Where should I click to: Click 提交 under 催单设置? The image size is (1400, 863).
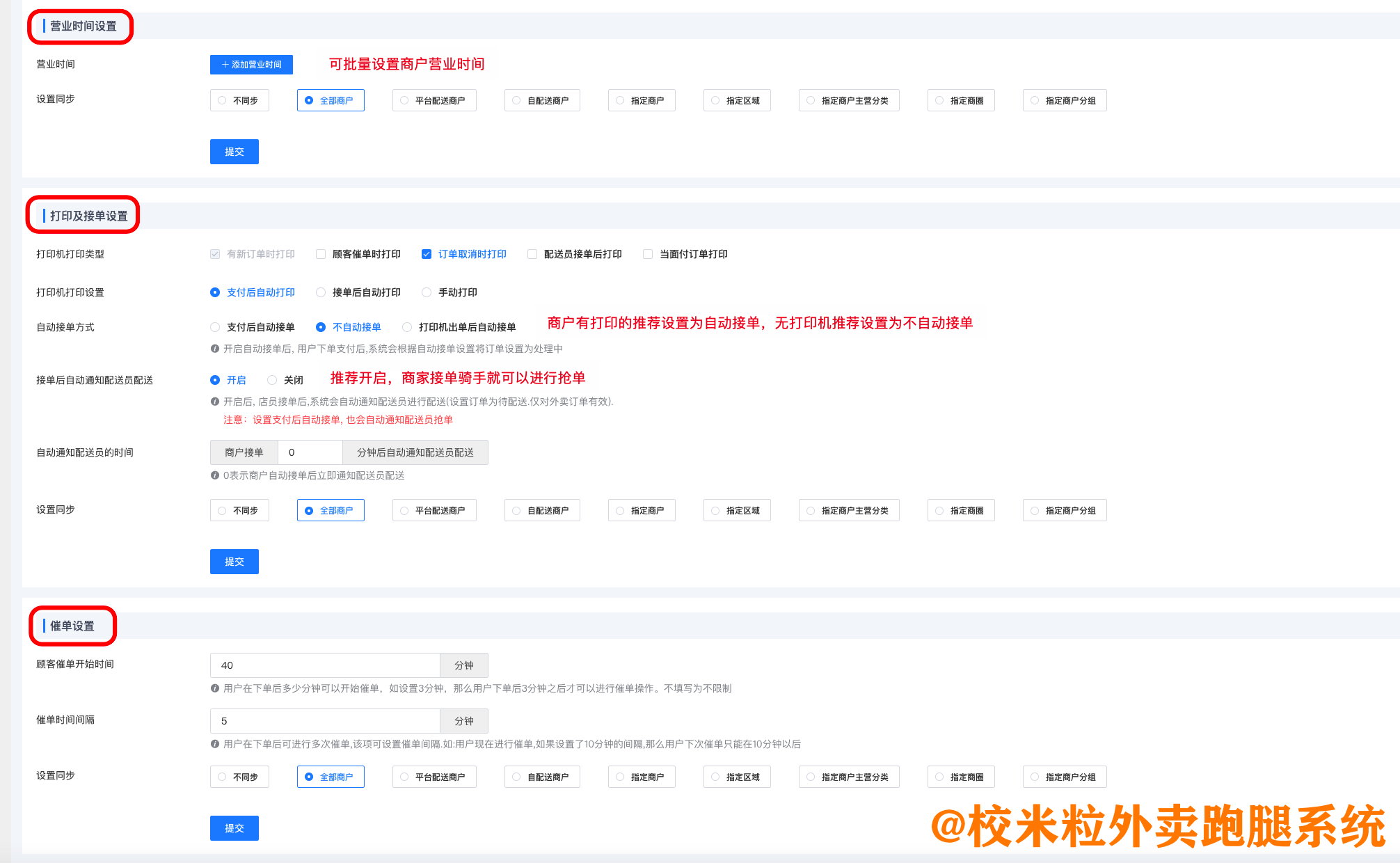tap(234, 828)
